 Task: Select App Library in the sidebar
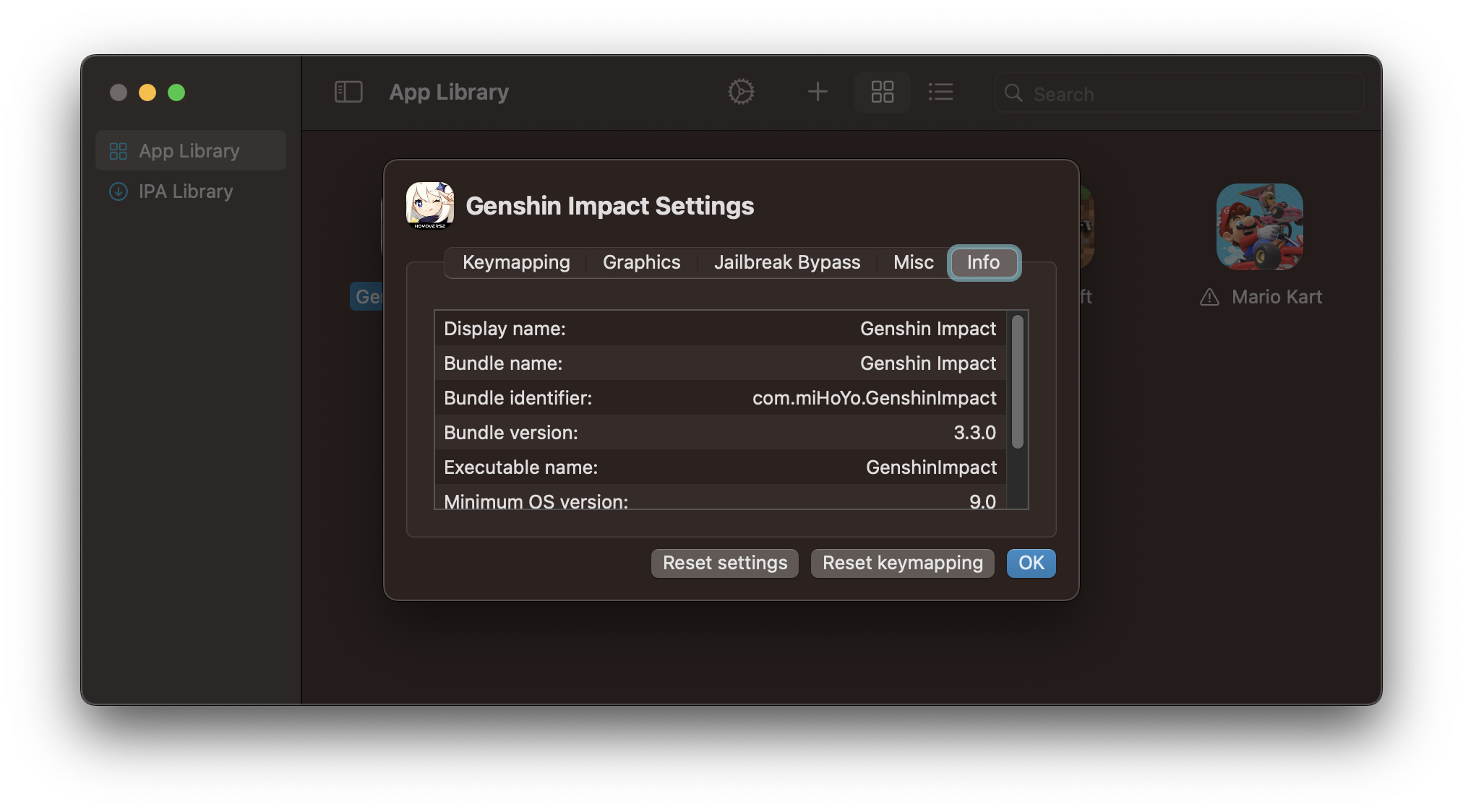(189, 150)
